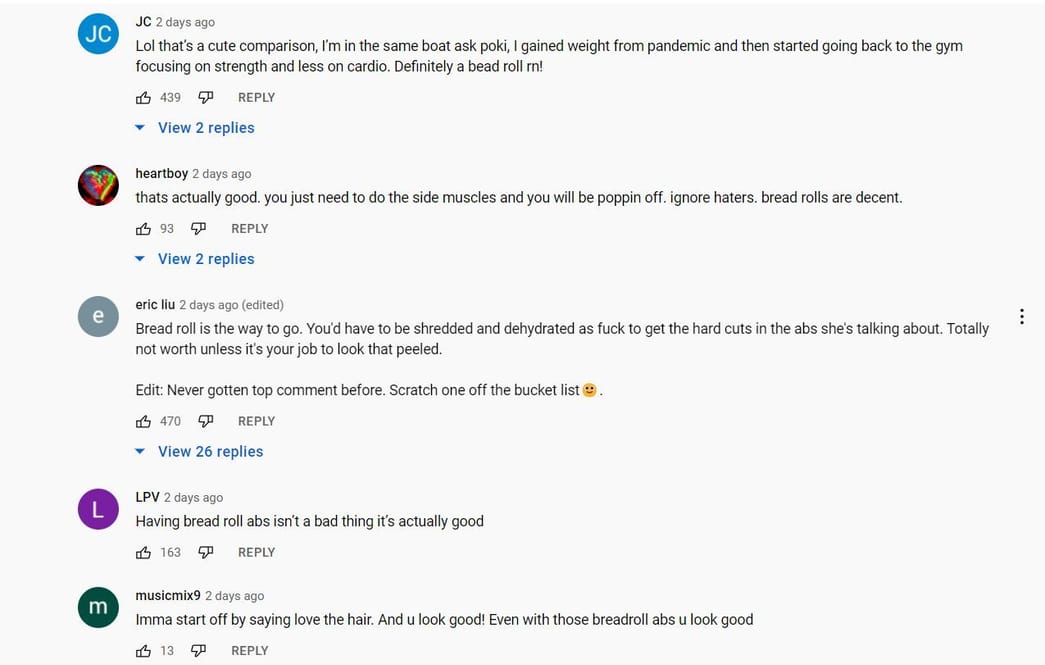This screenshot has width=1045, height=665.
Task: Expand JC's 2 replies
Action: [206, 127]
